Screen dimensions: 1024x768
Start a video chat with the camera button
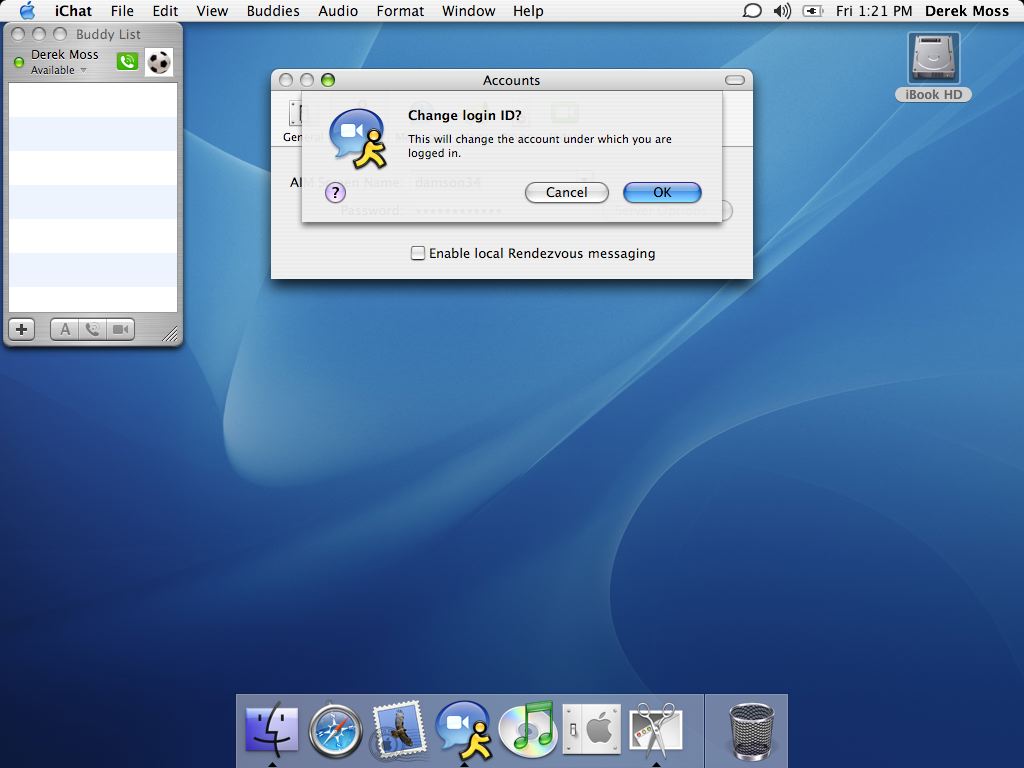click(120, 329)
